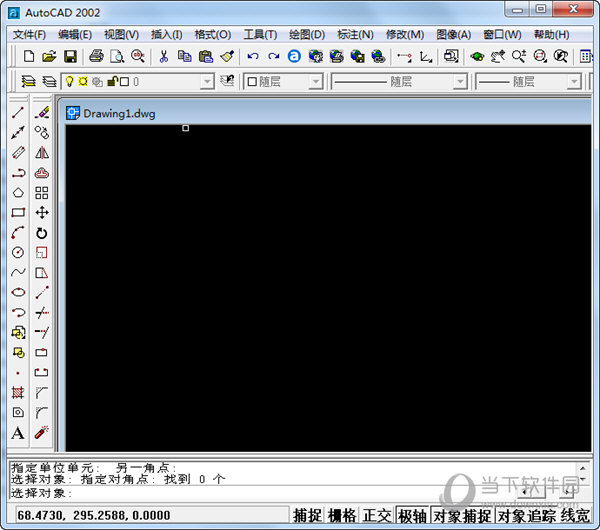Image resolution: width=600 pixels, height=530 pixels.
Task: Toggle layer 0 light bulb on/off
Action: 69,82
